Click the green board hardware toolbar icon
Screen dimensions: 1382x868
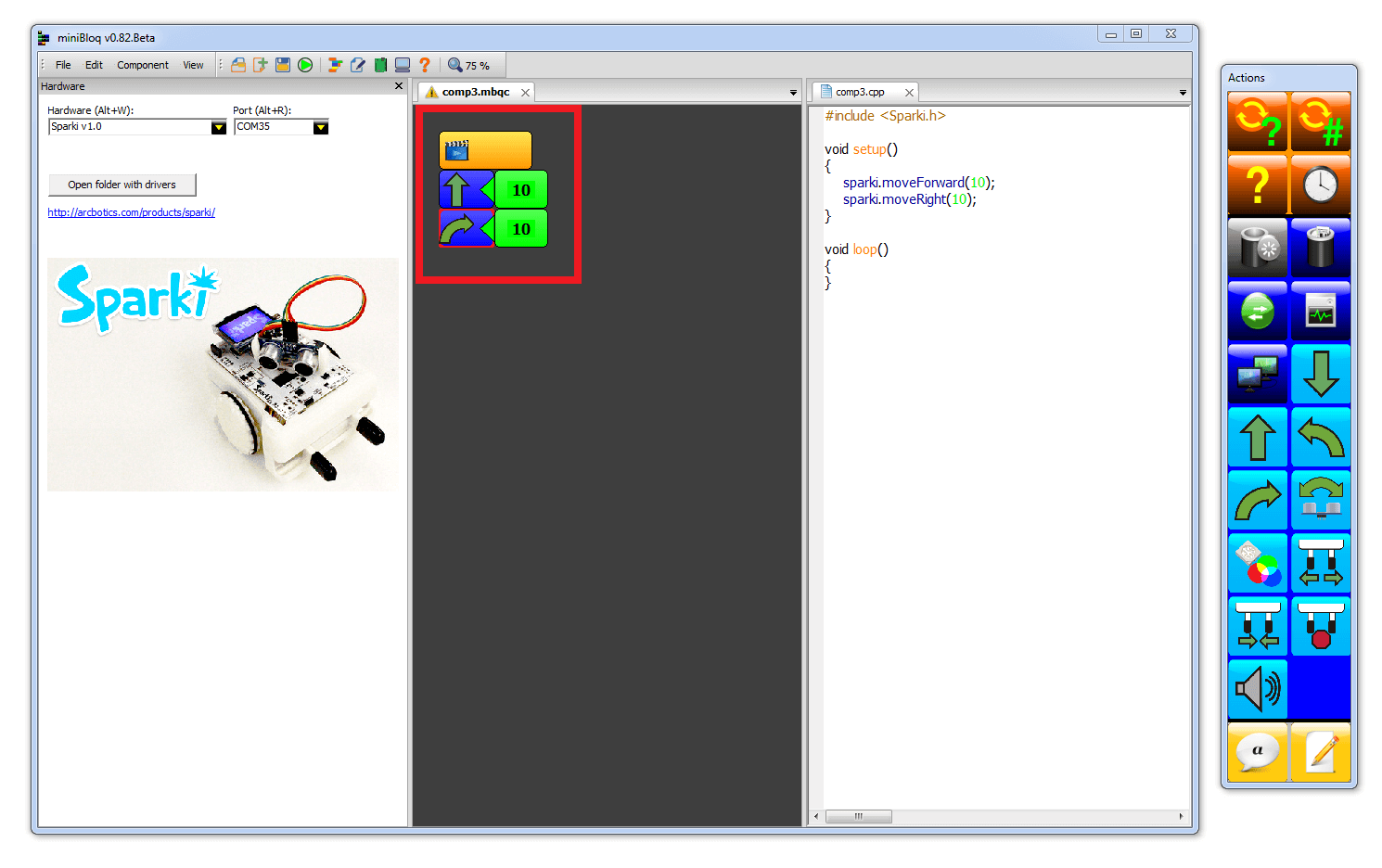[x=380, y=65]
